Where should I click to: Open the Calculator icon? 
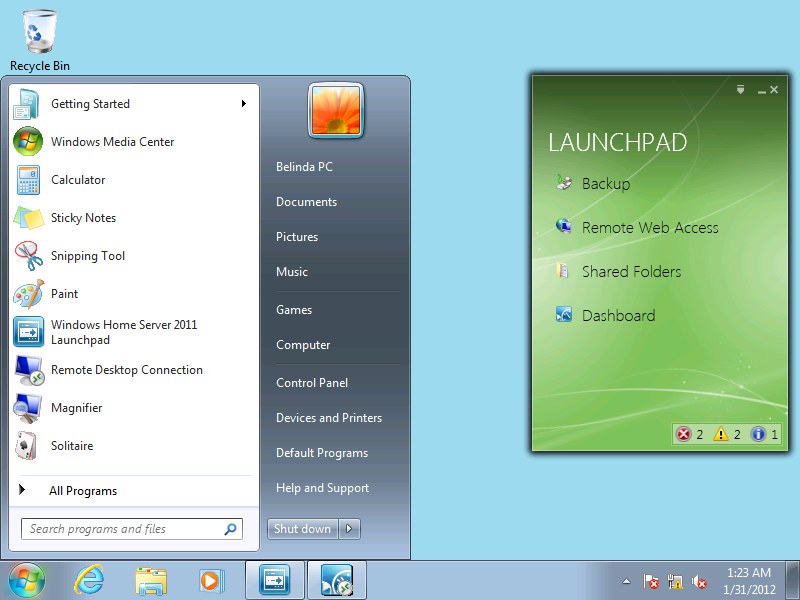click(x=28, y=180)
